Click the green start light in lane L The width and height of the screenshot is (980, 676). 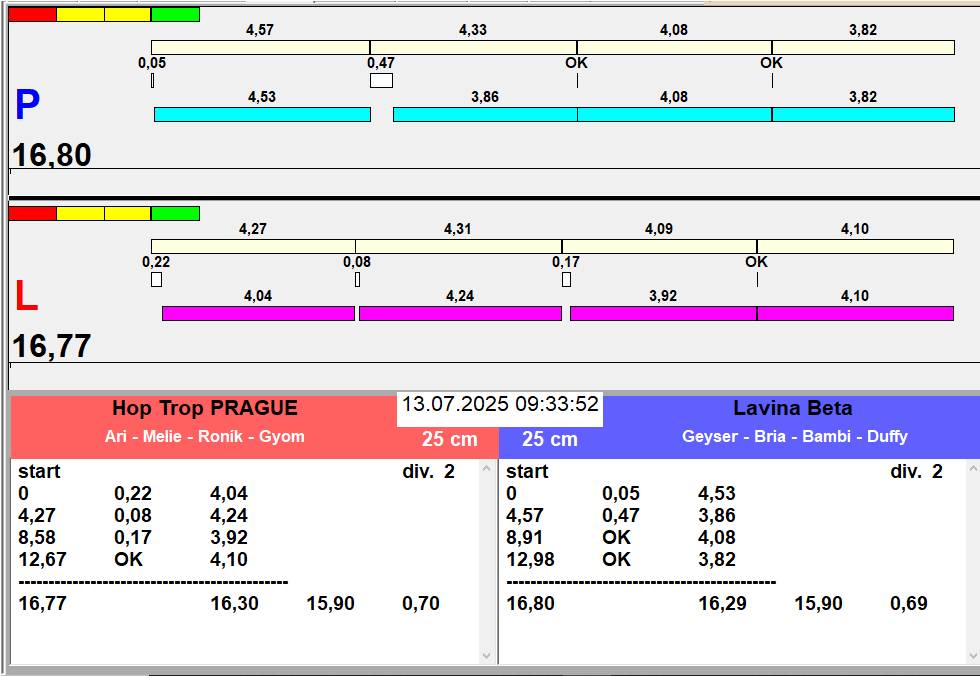pyautogui.click(x=175, y=214)
